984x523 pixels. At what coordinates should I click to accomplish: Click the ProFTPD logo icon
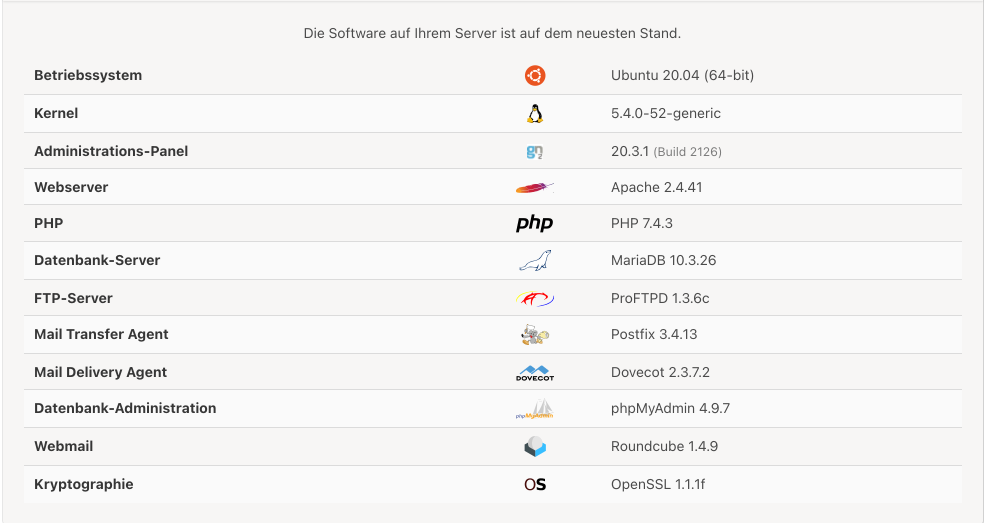[x=535, y=298]
